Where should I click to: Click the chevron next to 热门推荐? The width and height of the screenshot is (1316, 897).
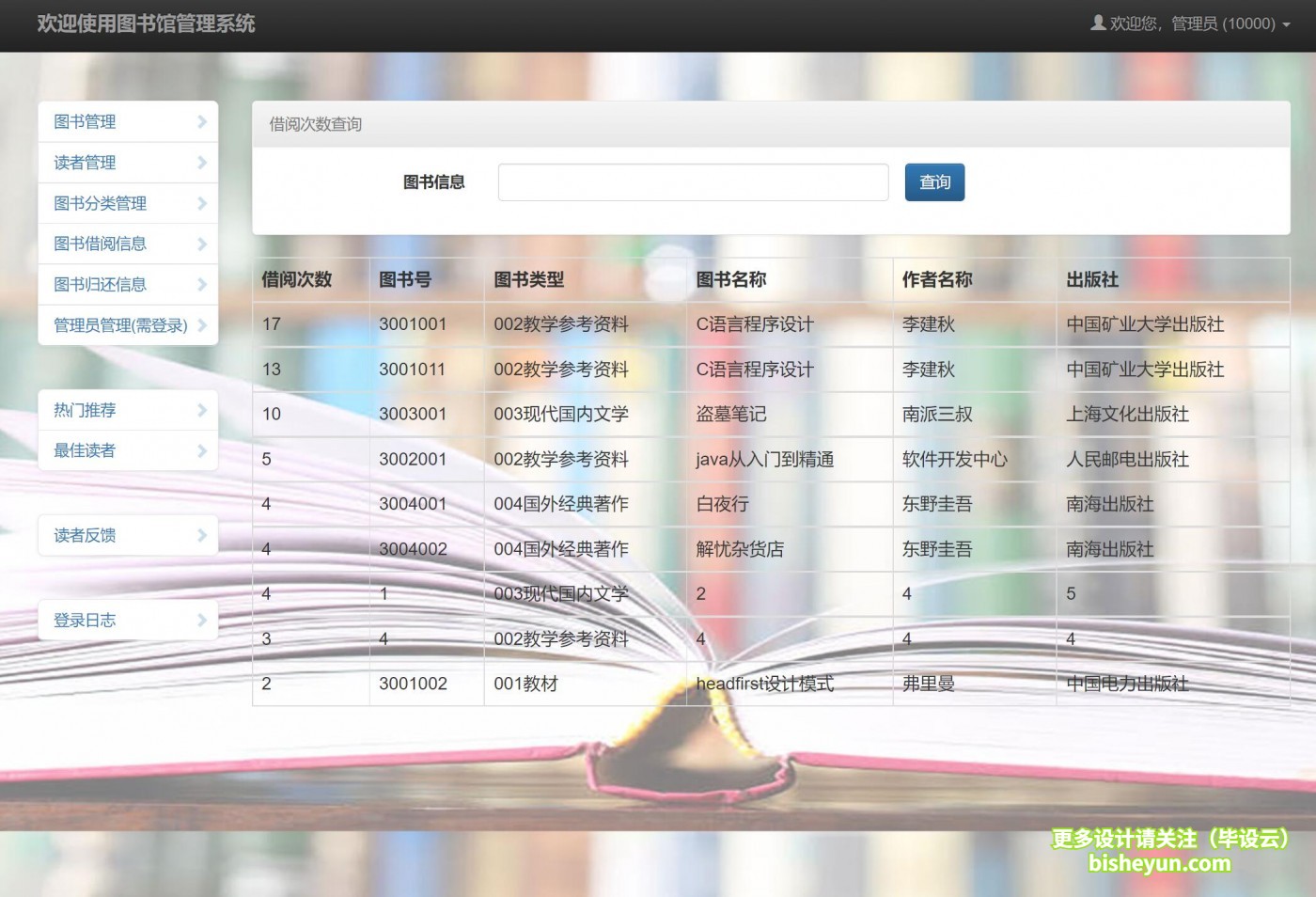coord(202,410)
